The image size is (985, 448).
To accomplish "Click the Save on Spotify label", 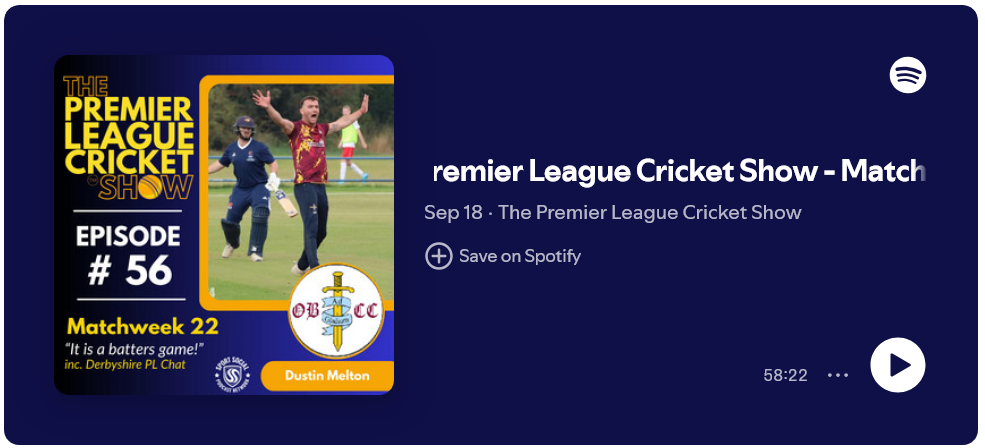I will [520, 256].
